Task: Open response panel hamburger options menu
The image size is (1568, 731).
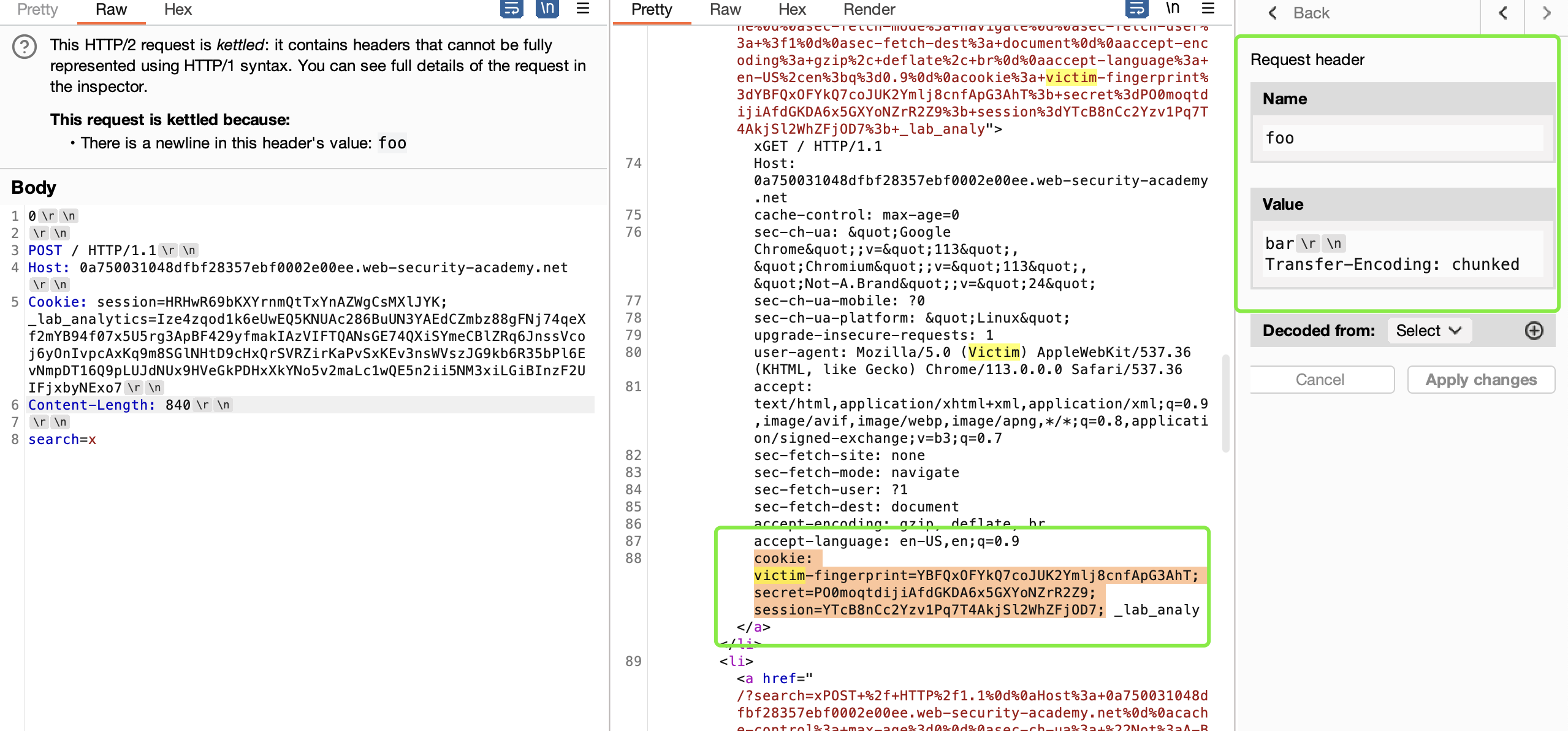Action: (x=1208, y=9)
